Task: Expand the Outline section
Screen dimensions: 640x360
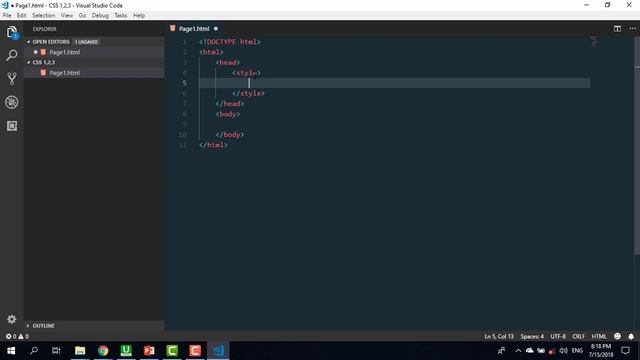Action: (x=28, y=326)
